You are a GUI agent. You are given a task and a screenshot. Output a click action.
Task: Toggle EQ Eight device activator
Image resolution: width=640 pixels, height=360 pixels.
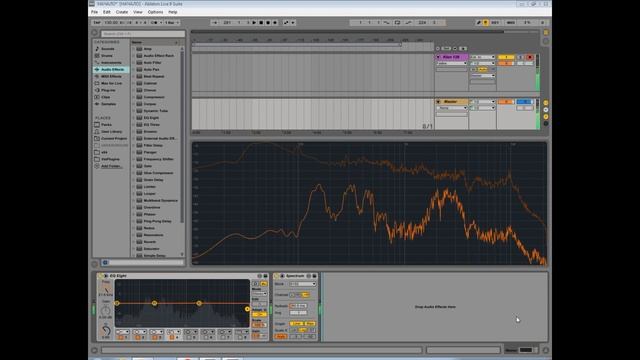101,276
